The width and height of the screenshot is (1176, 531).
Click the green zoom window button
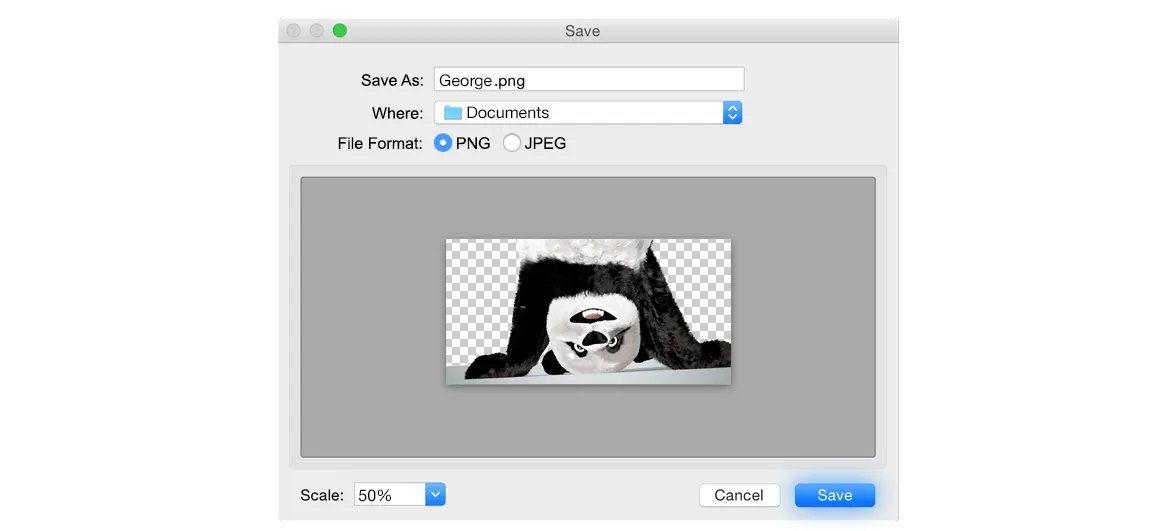click(340, 31)
